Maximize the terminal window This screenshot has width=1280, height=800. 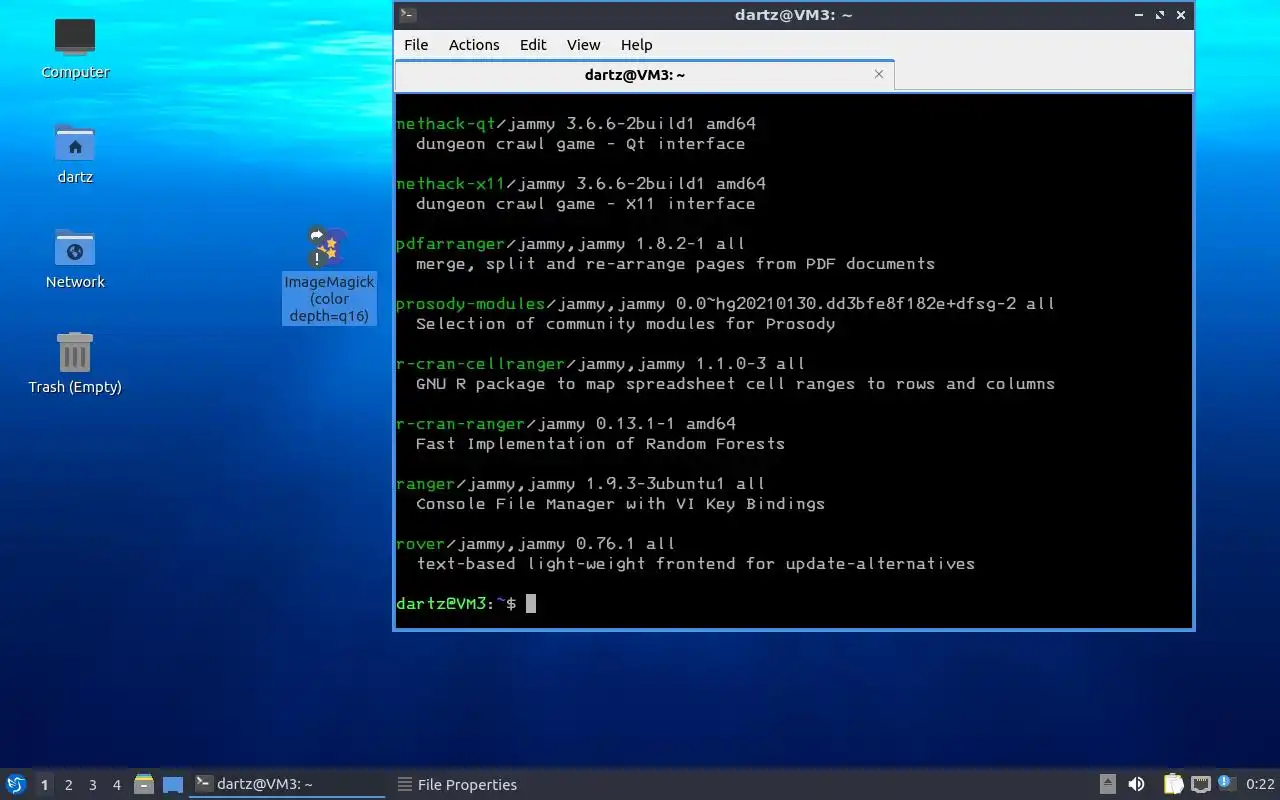[x=1160, y=15]
